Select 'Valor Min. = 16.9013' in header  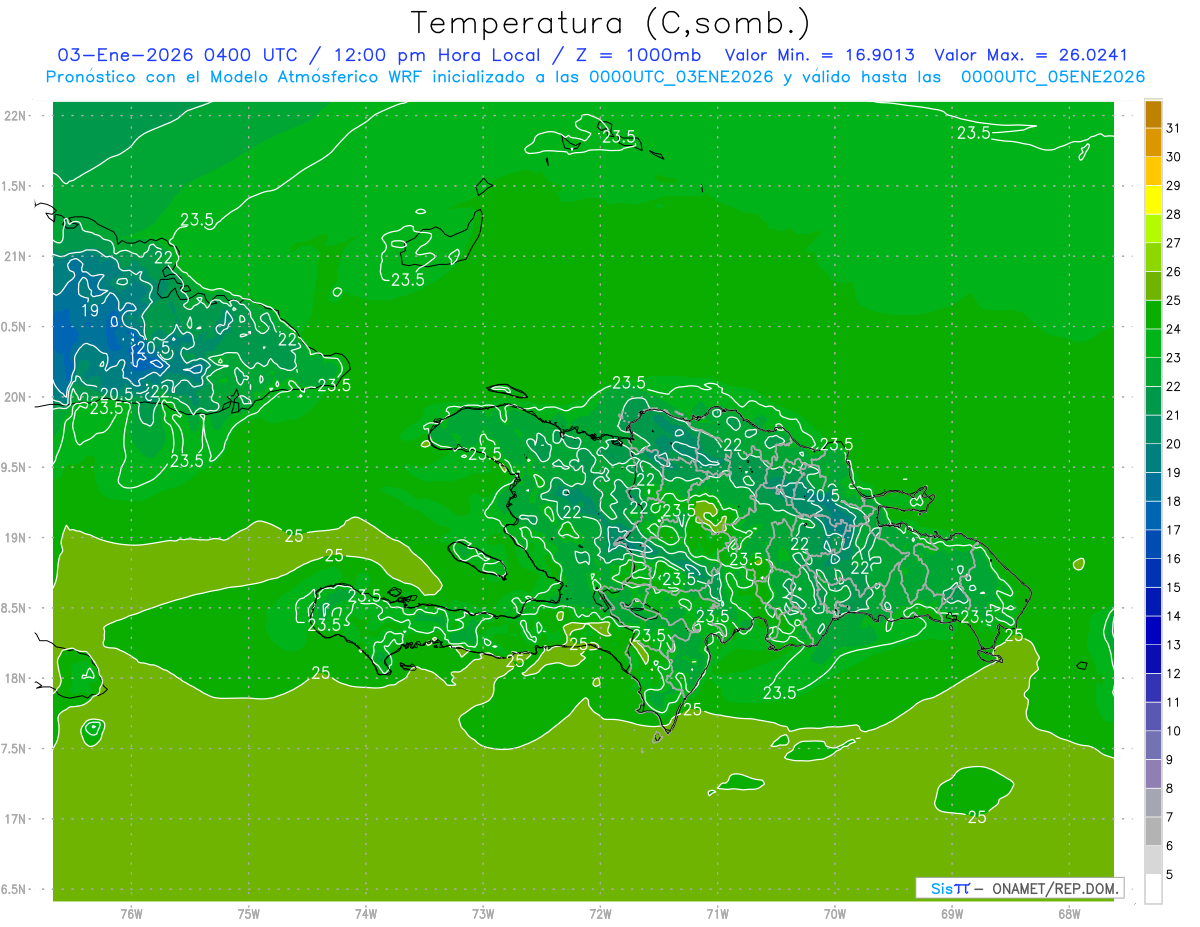(x=819, y=55)
